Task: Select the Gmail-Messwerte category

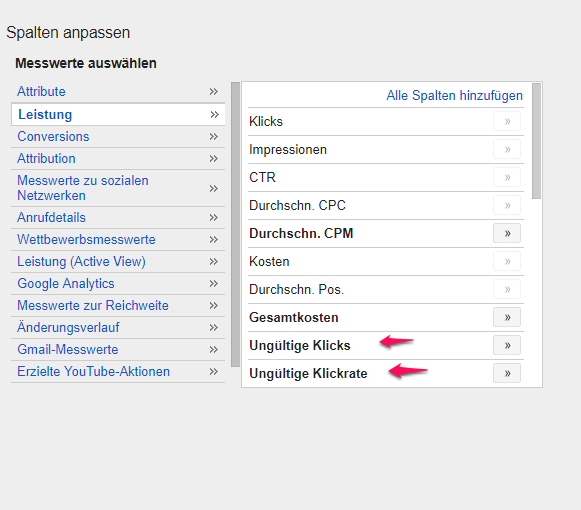Action: coord(118,350)
